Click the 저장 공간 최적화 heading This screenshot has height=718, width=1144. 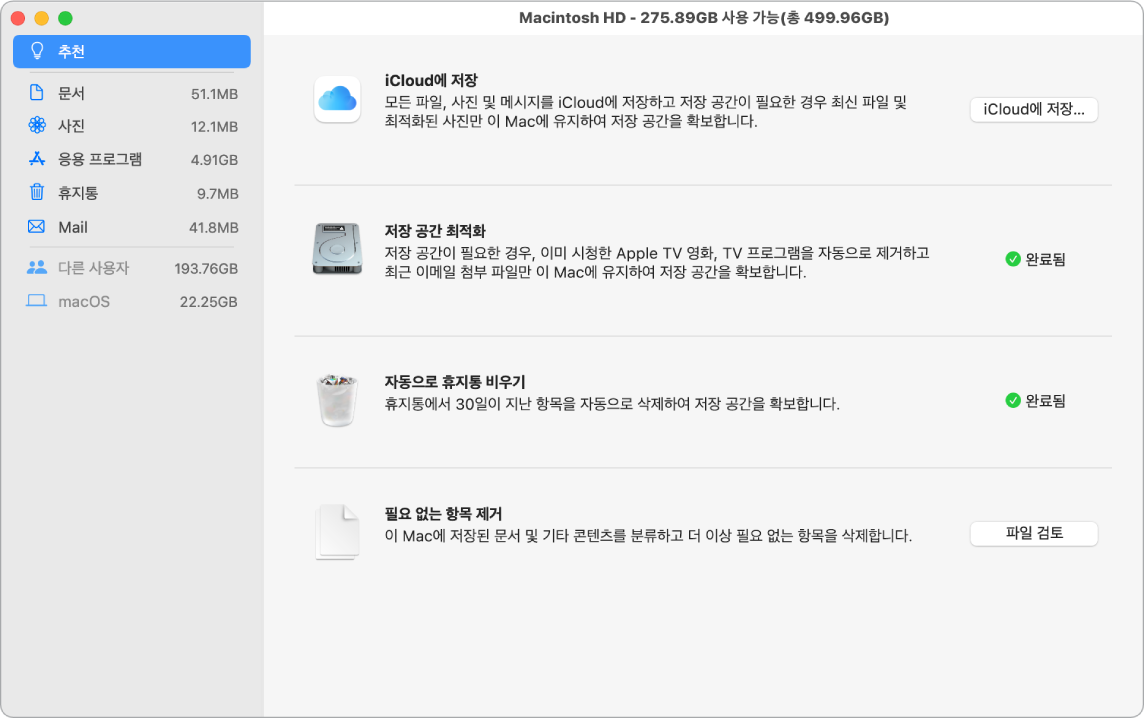[x=435, y=231]
